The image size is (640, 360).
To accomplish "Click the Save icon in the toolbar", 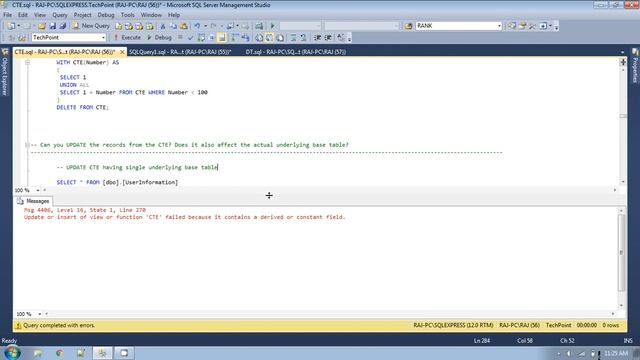I will 52,26.
